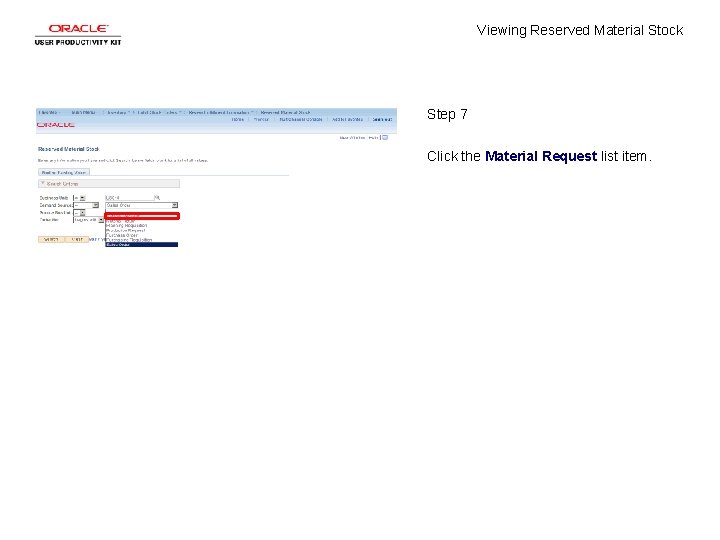Collapse the Search Criteria section
Image resolution: width=720 pixels, height=540 pixels.
tap(109, 184)
